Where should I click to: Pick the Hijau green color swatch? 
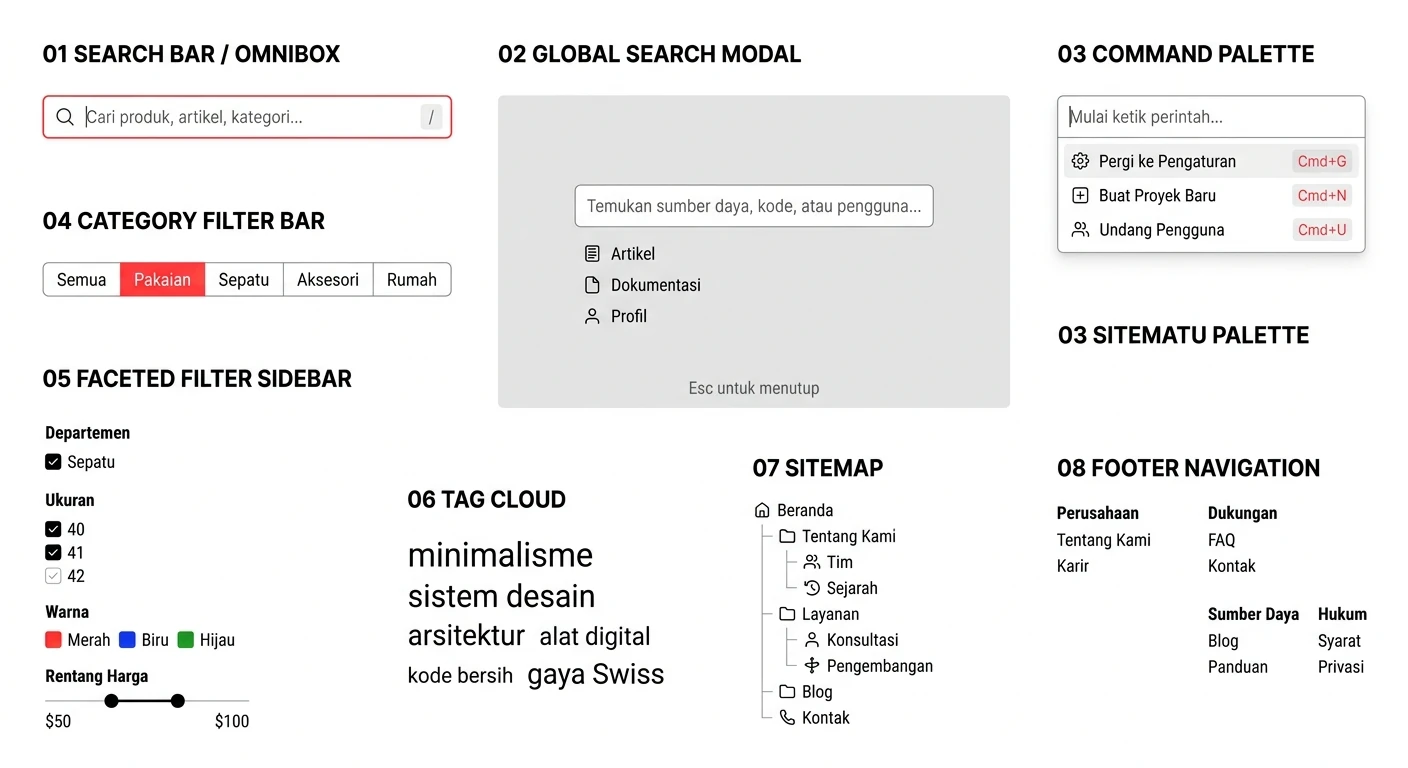click(x=185, y=640)
